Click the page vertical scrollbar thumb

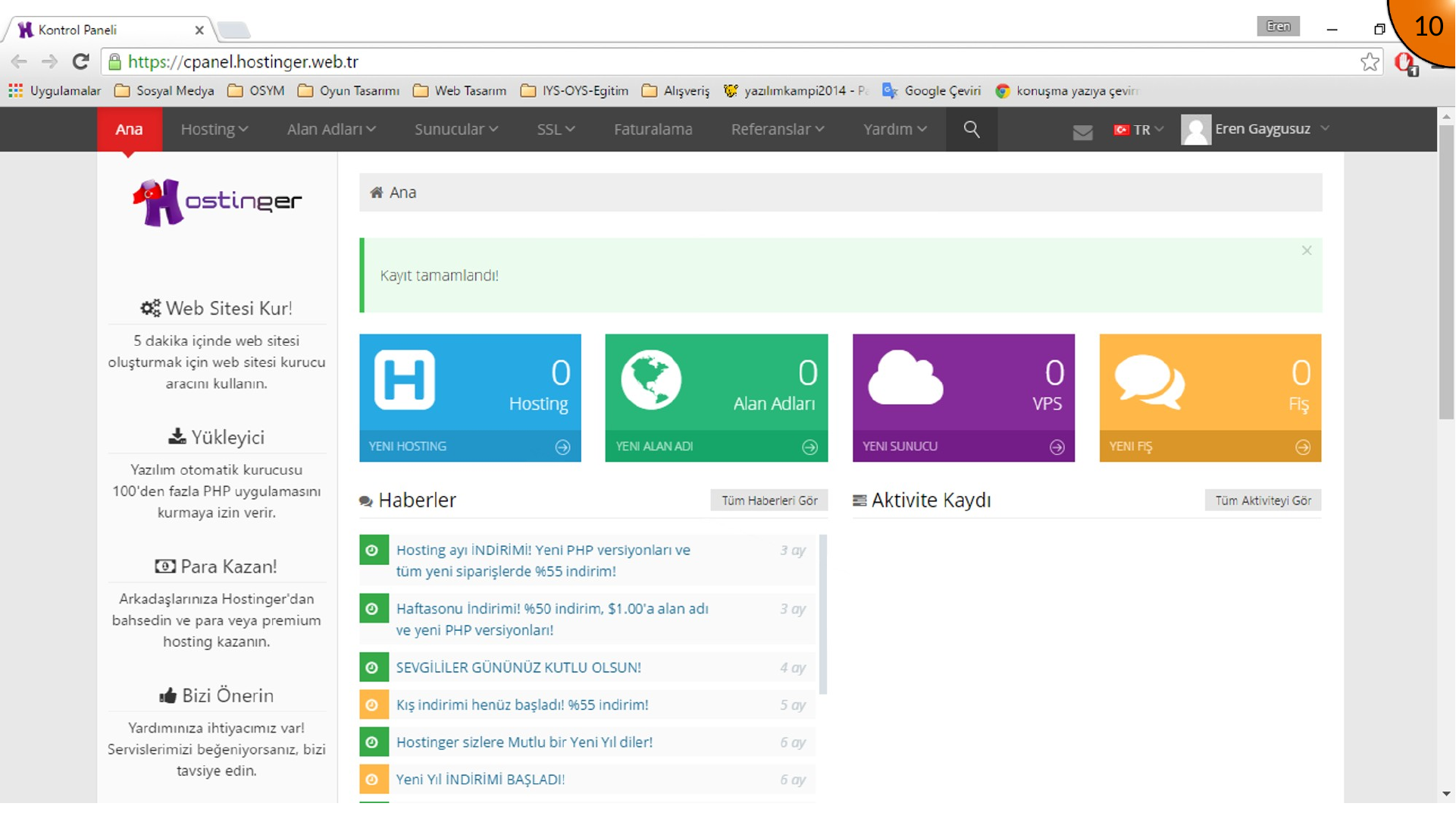(x=1446, y=271)
